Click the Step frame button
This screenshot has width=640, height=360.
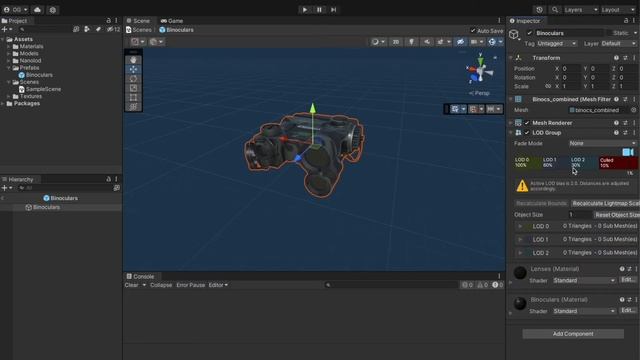(333, 10)
